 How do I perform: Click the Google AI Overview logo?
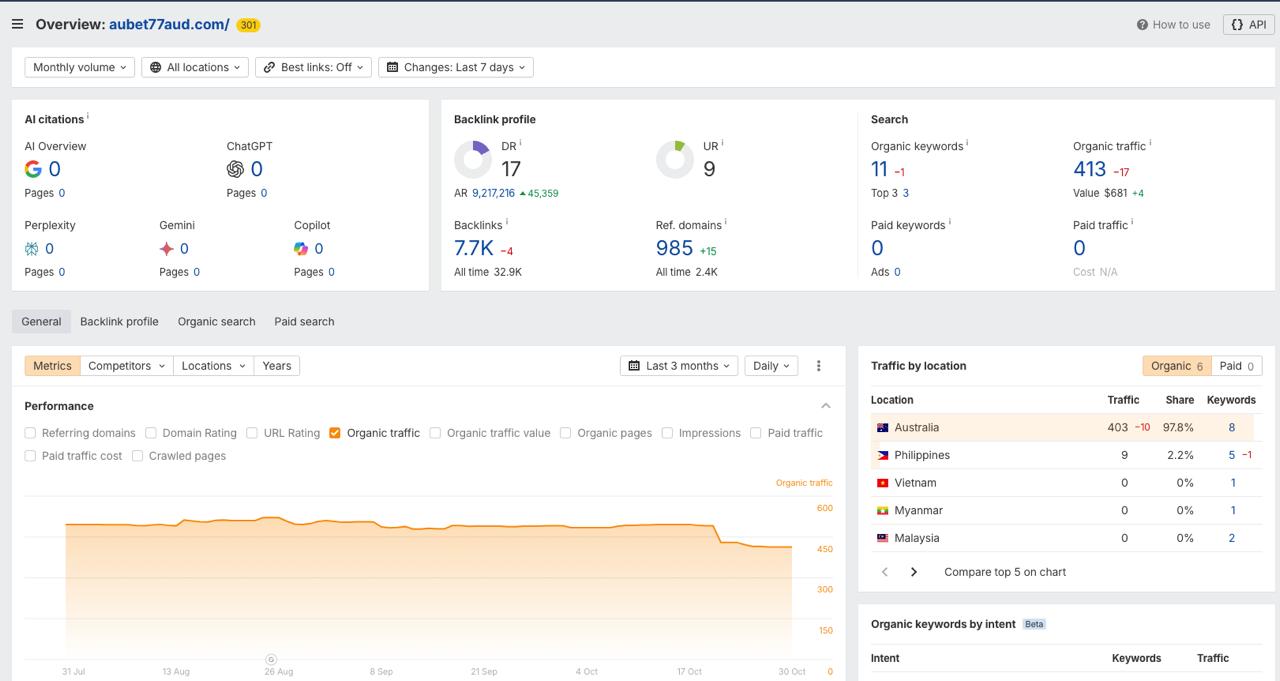33,169
